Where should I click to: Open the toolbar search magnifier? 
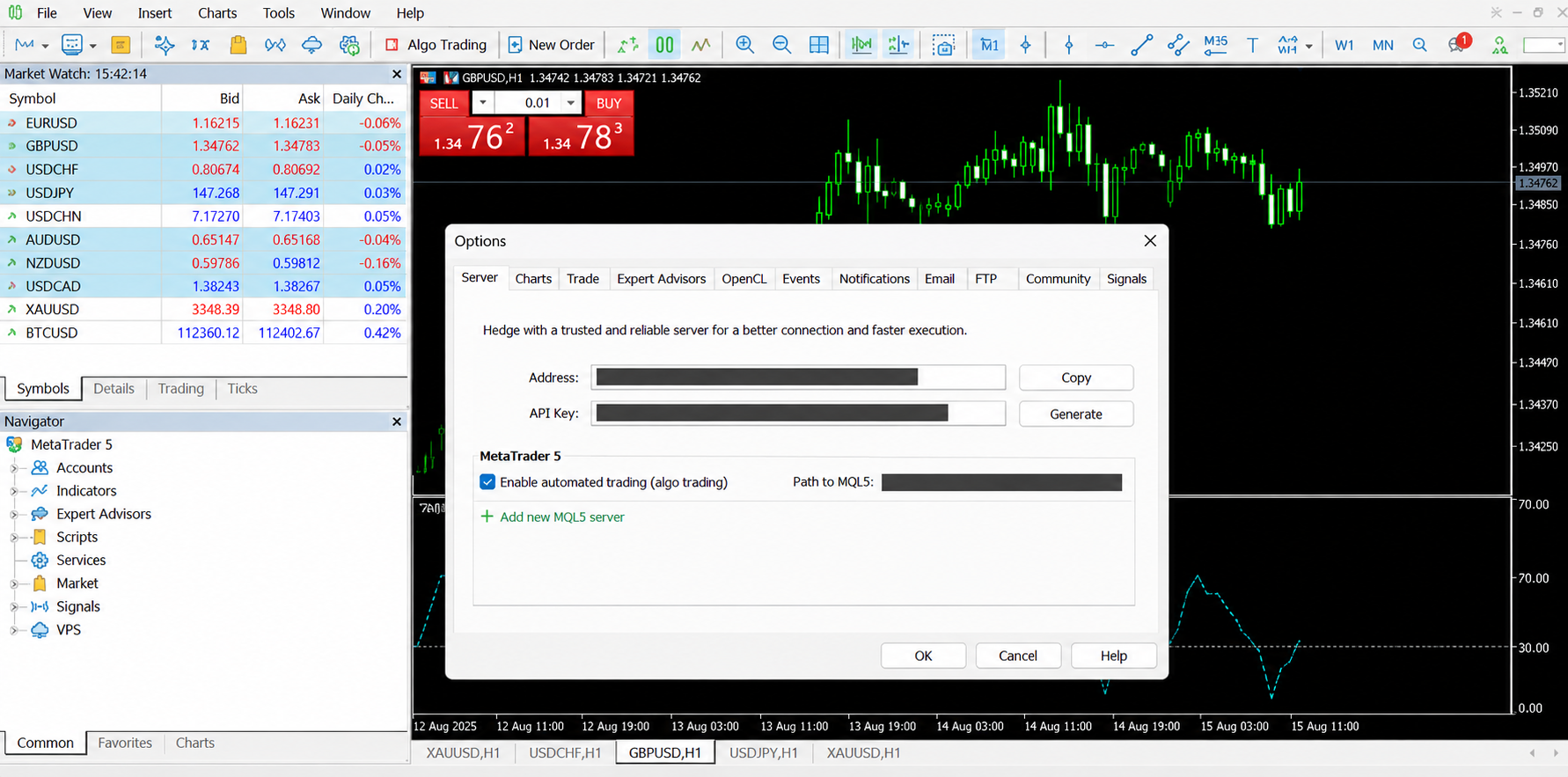pyautogui.click(x=1419, y=45)
